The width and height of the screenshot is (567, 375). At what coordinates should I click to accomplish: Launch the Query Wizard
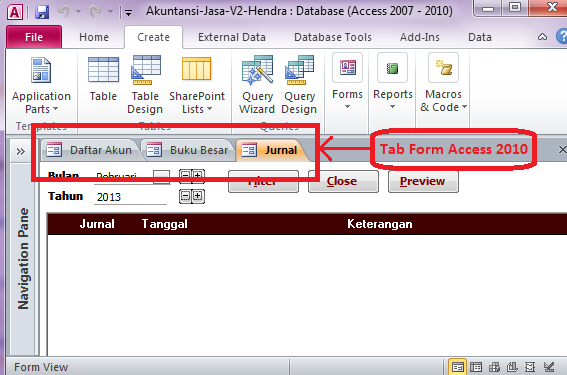click(257, 85)
